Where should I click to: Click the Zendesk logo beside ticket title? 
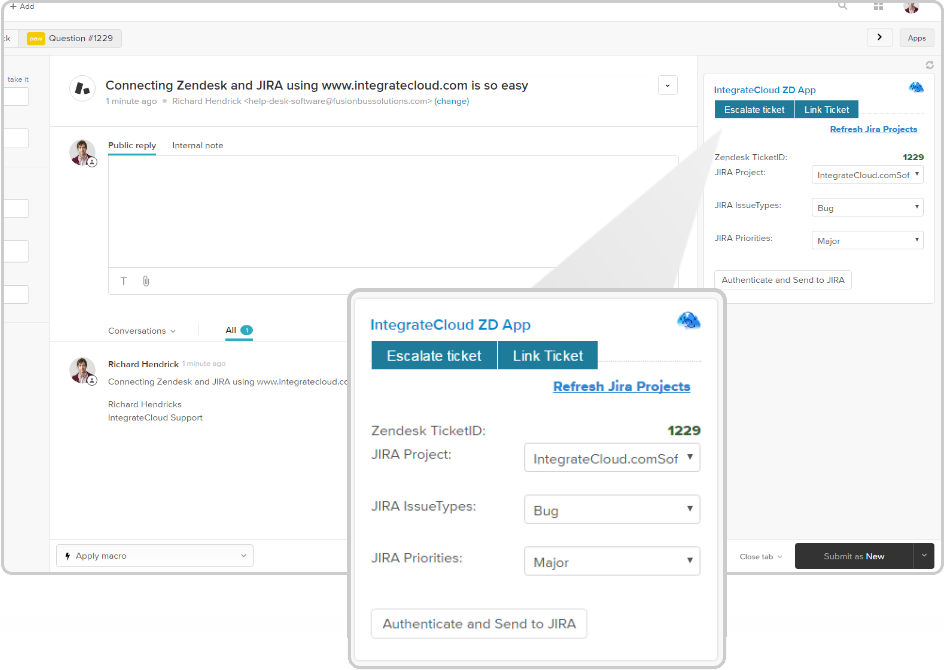pyautogui.click(x=82, y=89)
